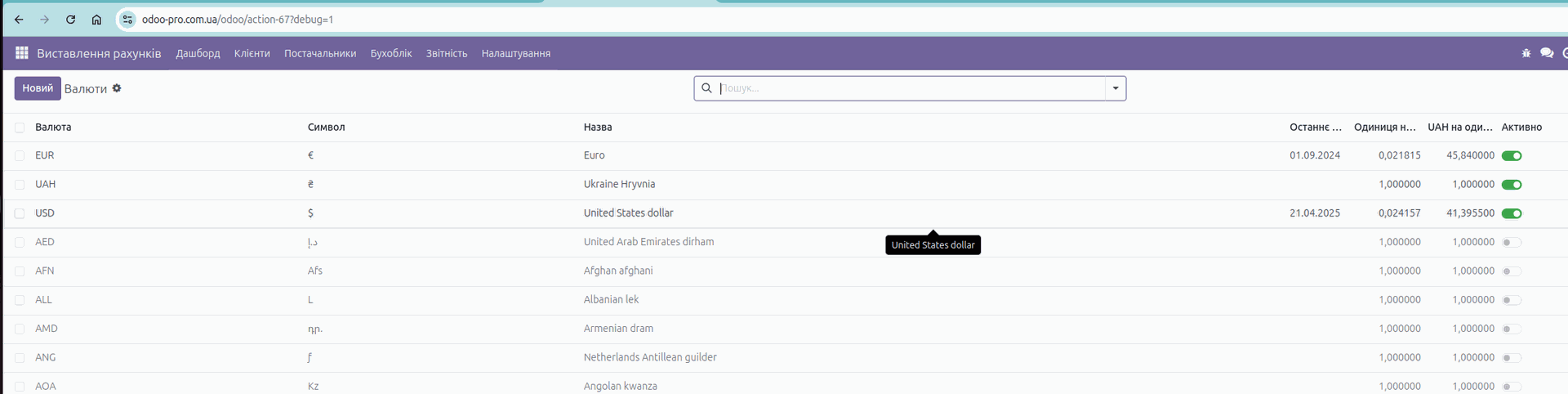Open Налаштування menu
Viewport: 1568px width, 394px height.
[x=516, y=53]
